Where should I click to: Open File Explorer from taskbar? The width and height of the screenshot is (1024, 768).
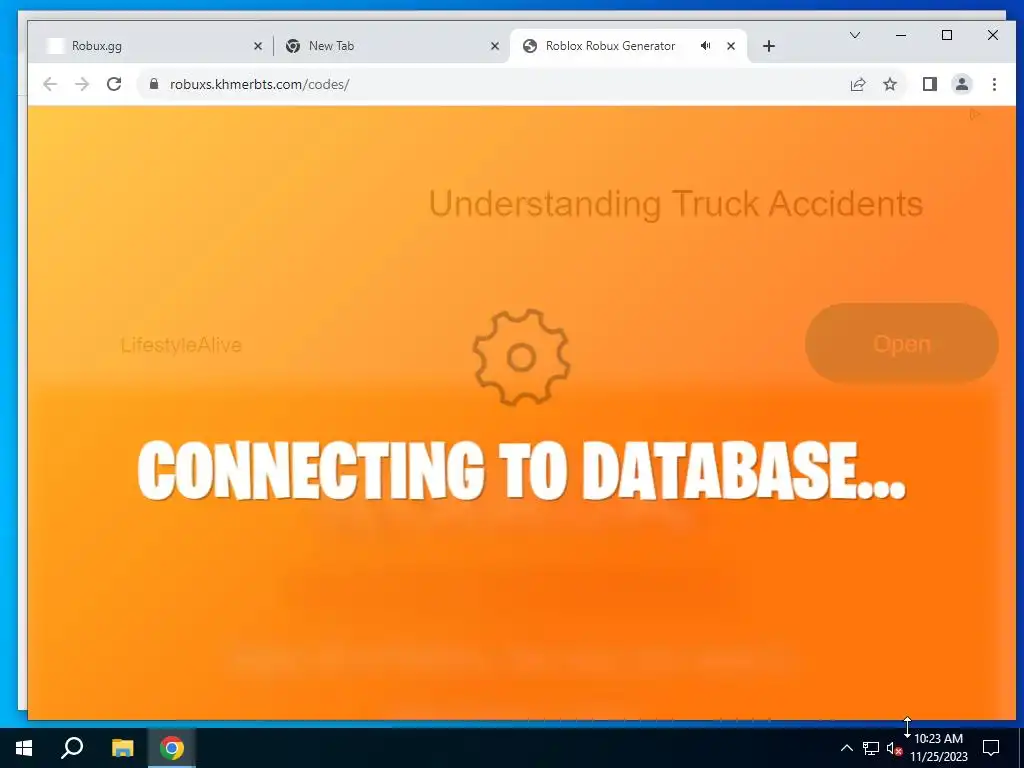click(122, 748)
